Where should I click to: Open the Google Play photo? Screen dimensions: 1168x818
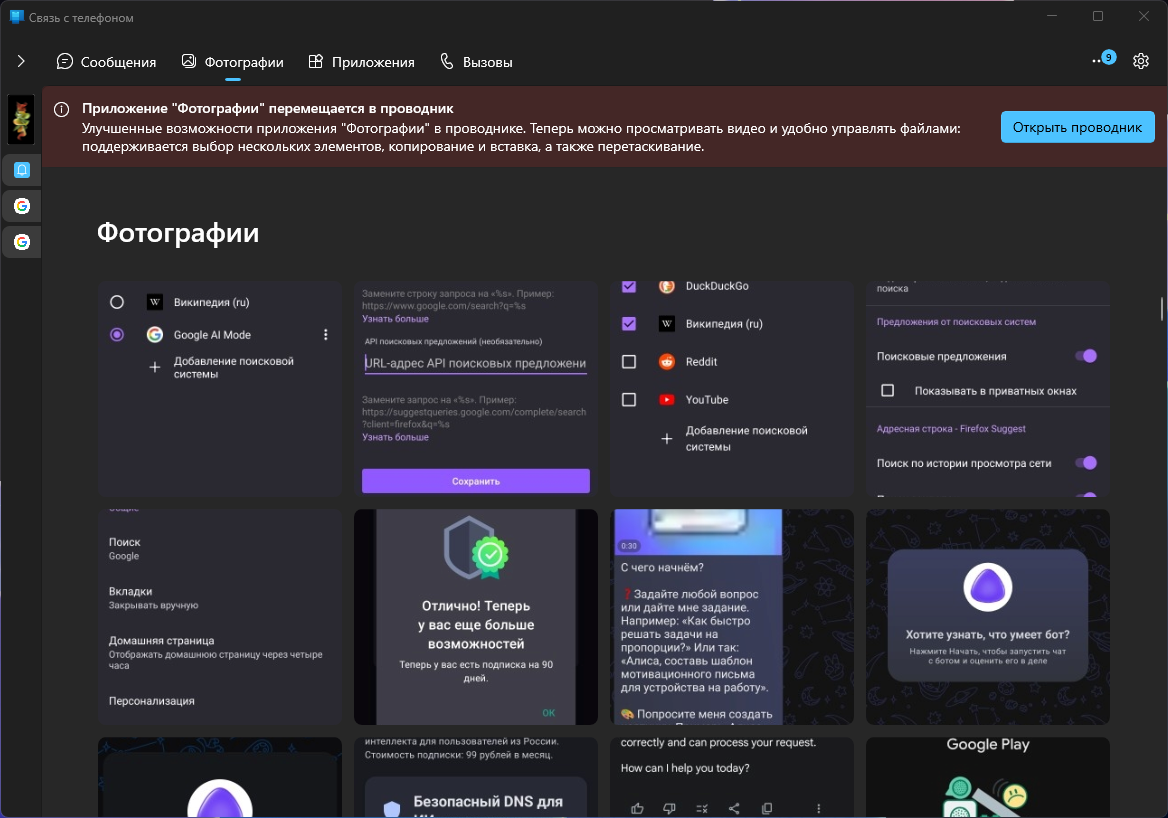pyautogui.click(x=988, y=777)
